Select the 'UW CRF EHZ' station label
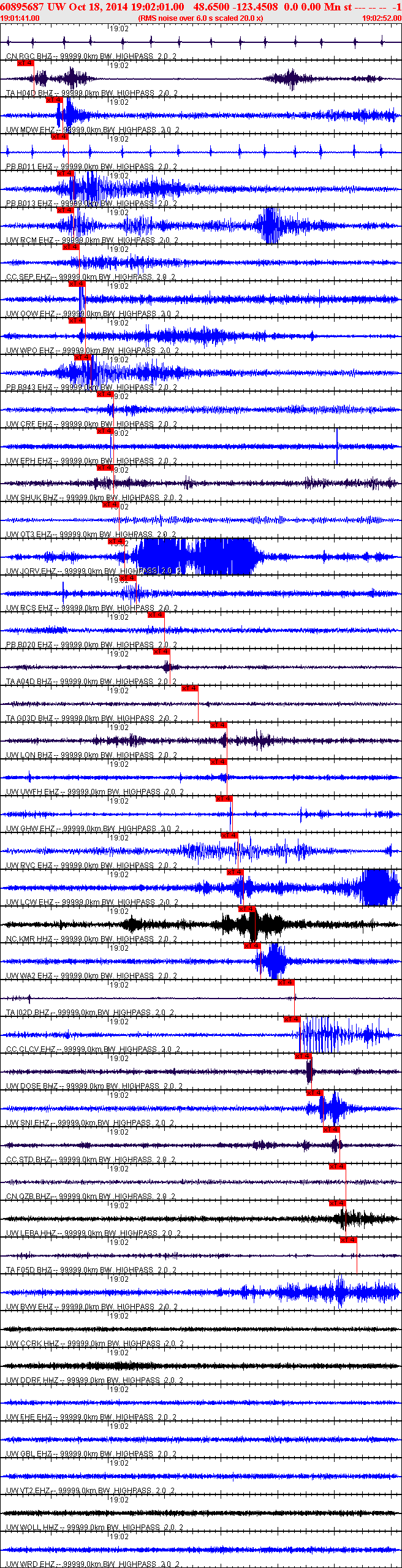The image size is (402, 1568). point(29,424)
